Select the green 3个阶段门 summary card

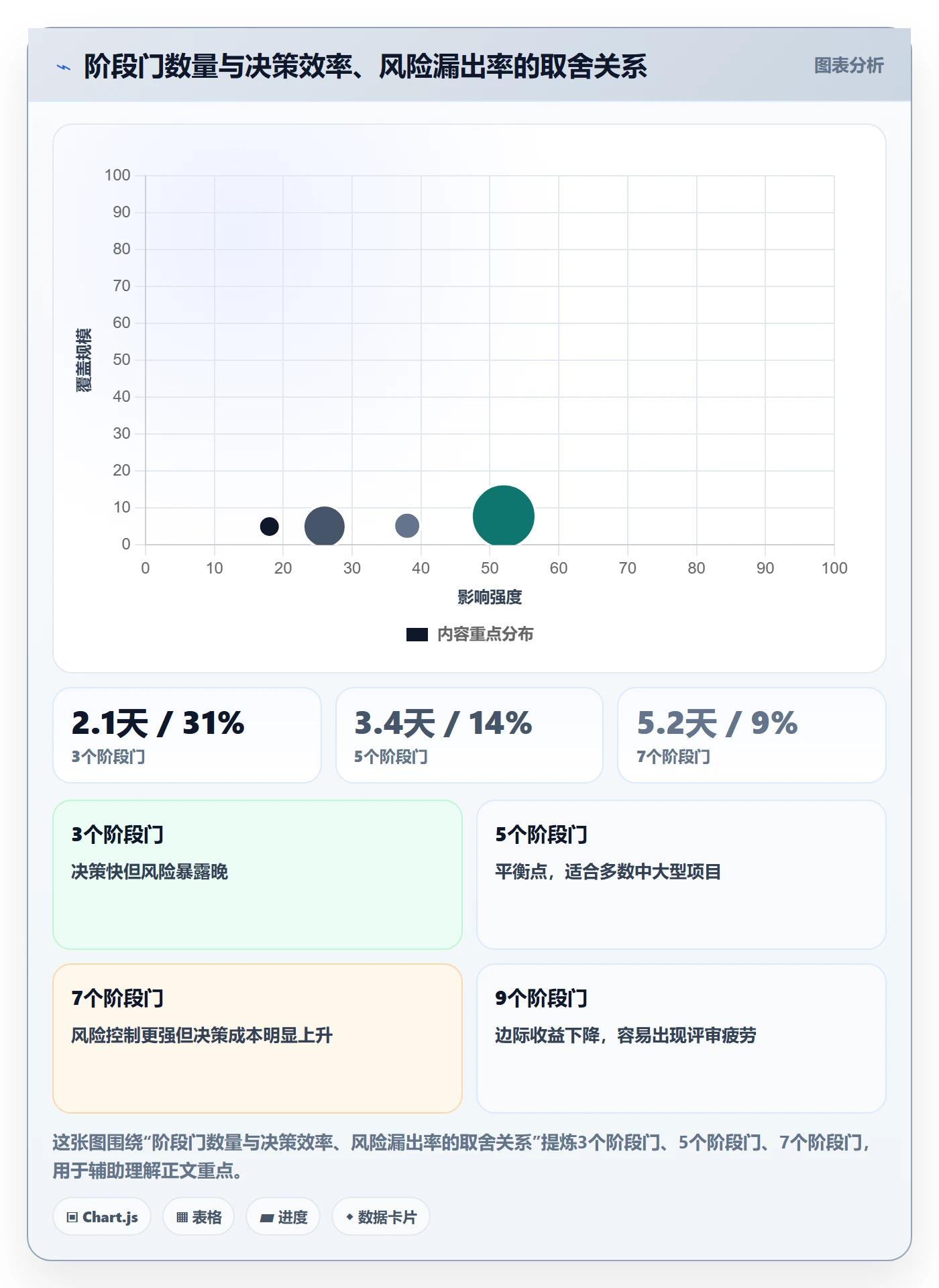click(258, 875)
